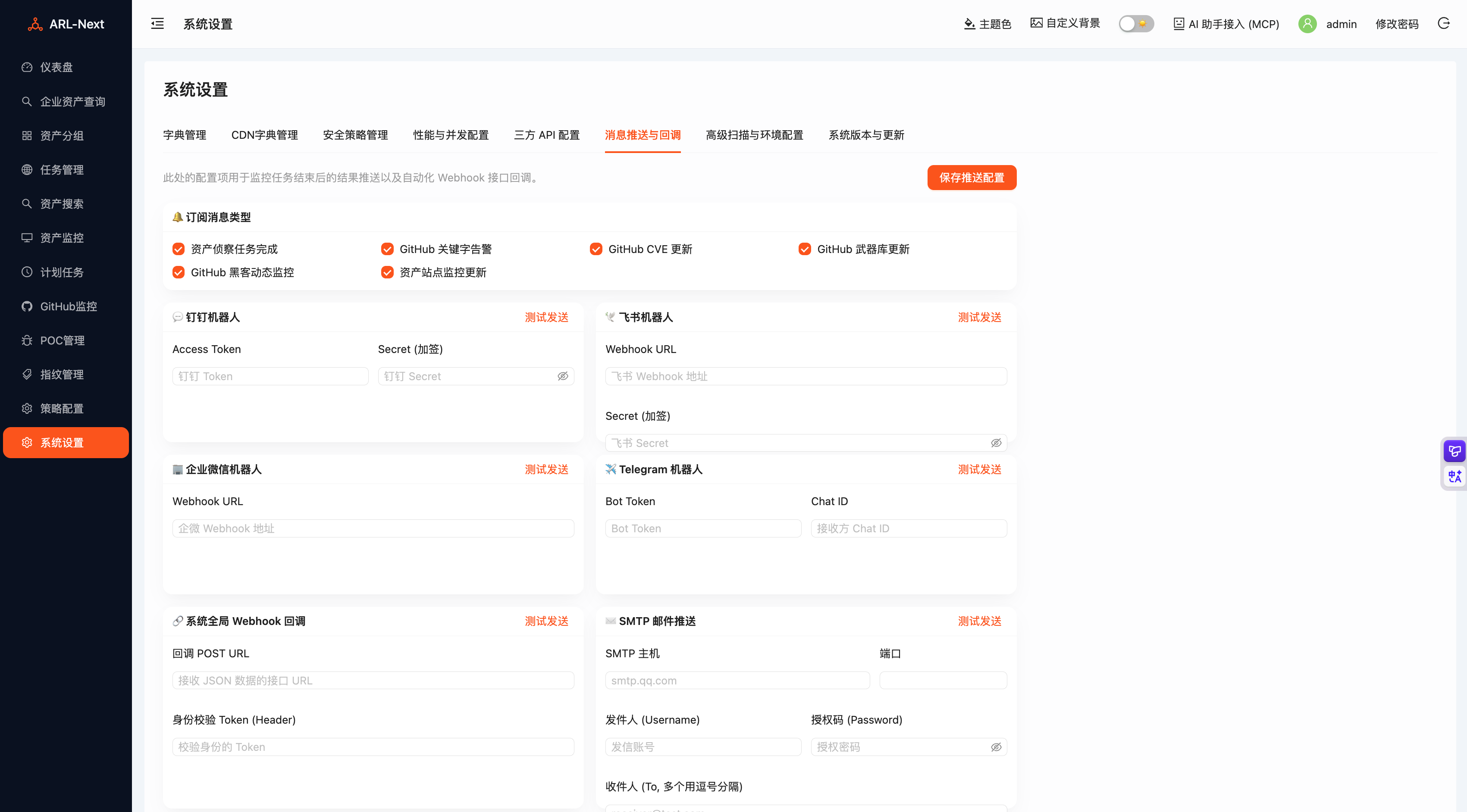Click the admin user avatar
Viewport: 1467px width, 812px height.
1307,24
